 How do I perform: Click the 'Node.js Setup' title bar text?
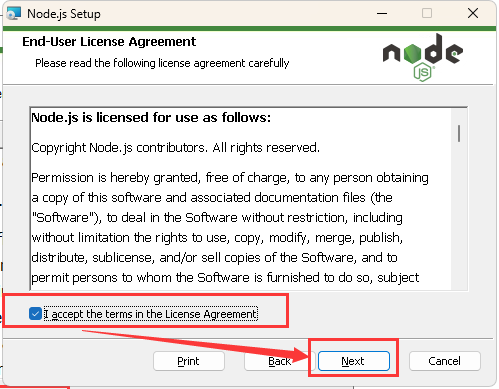coord(64,14)
